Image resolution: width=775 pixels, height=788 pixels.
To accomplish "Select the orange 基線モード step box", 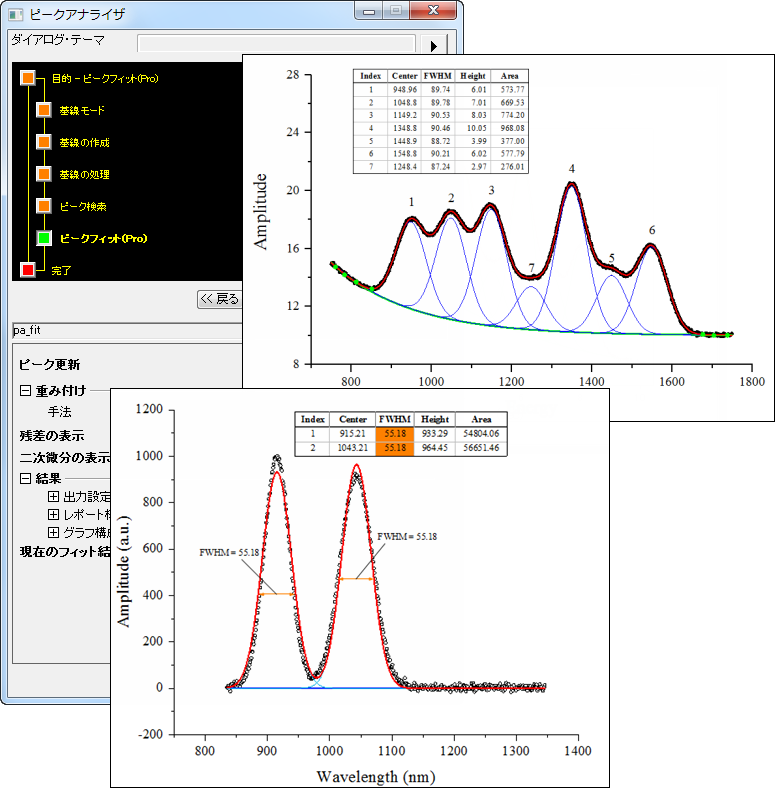I will click(44, 110).
